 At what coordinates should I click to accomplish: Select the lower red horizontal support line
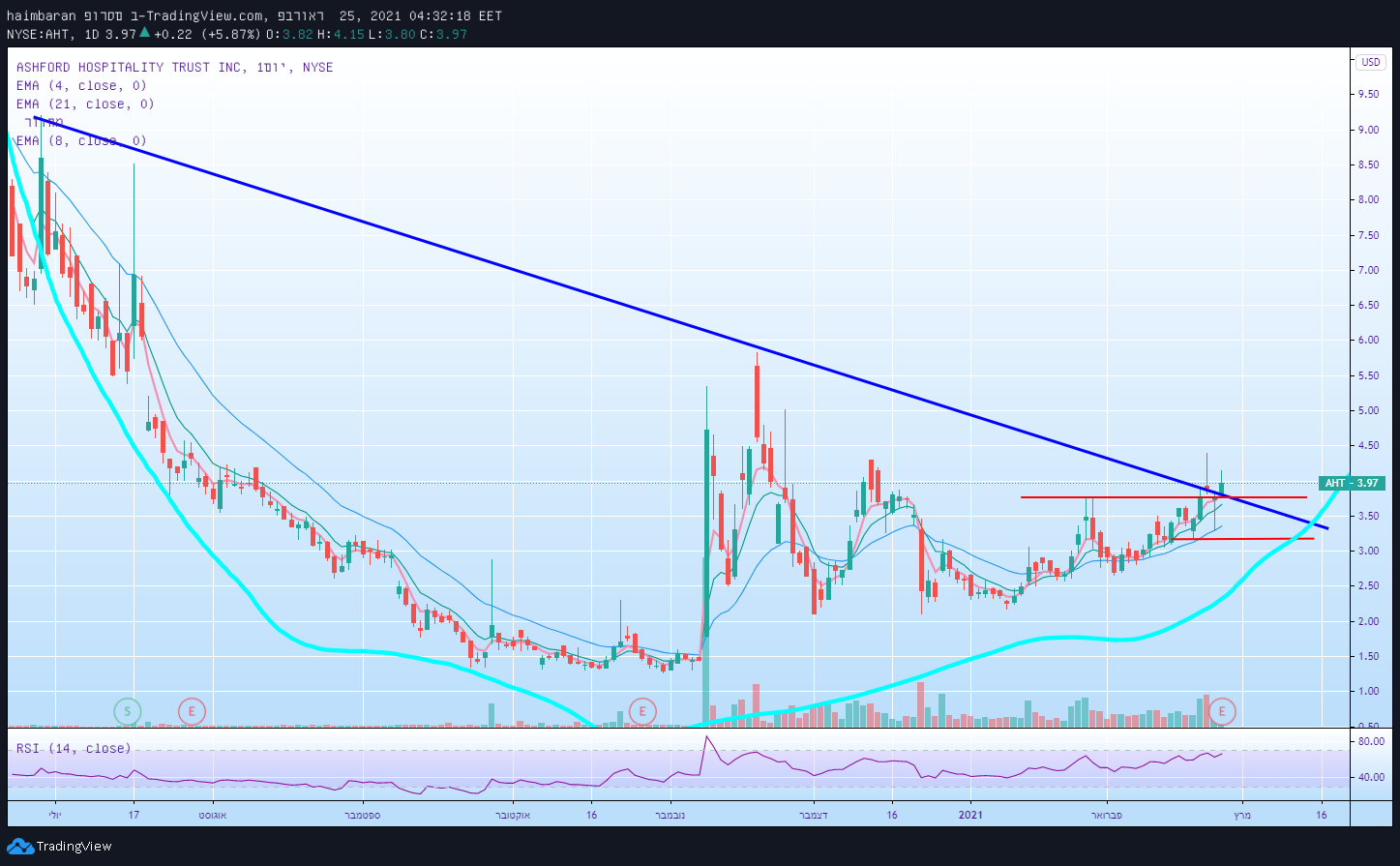click(x=1243, y=538)
